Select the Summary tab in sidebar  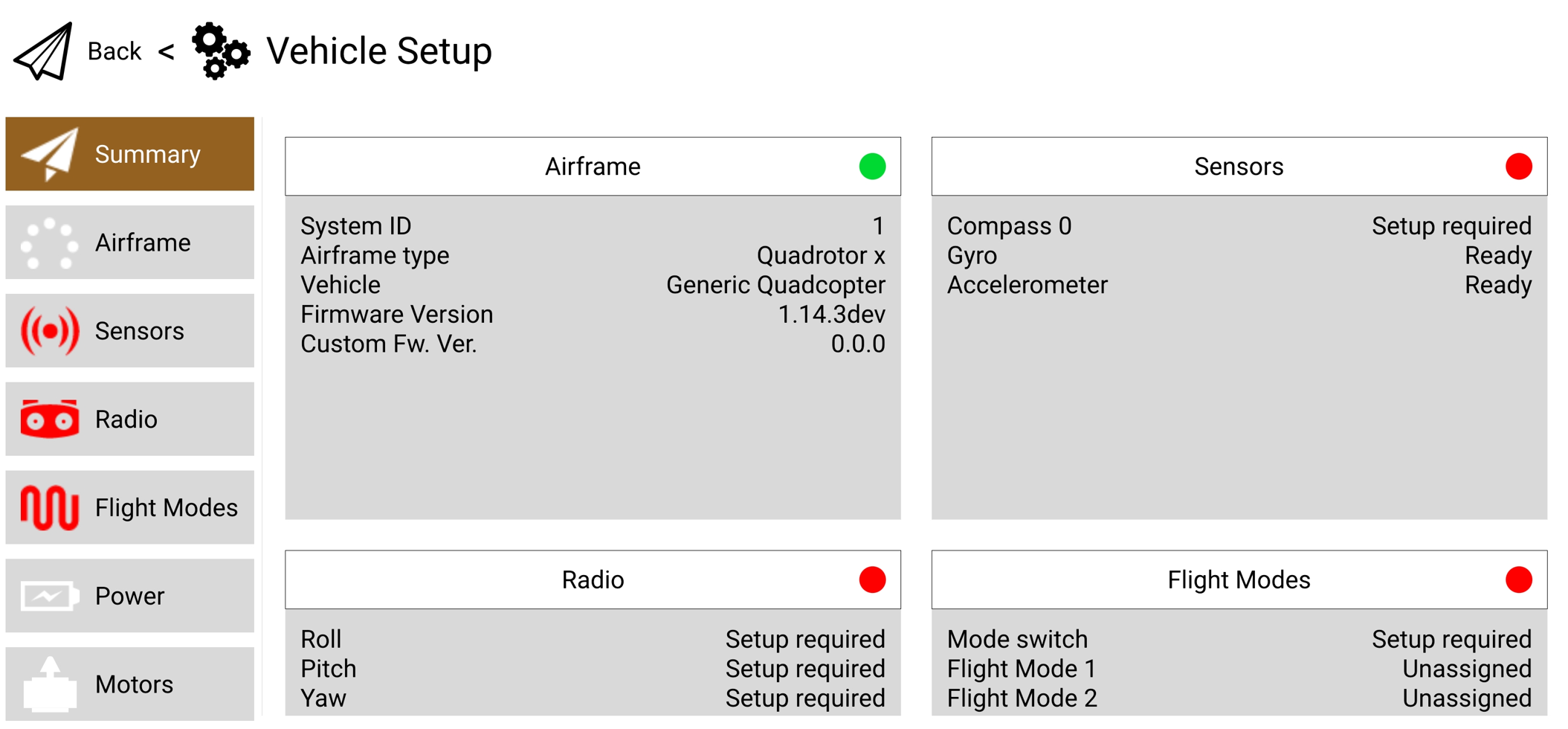pos(129,154)
